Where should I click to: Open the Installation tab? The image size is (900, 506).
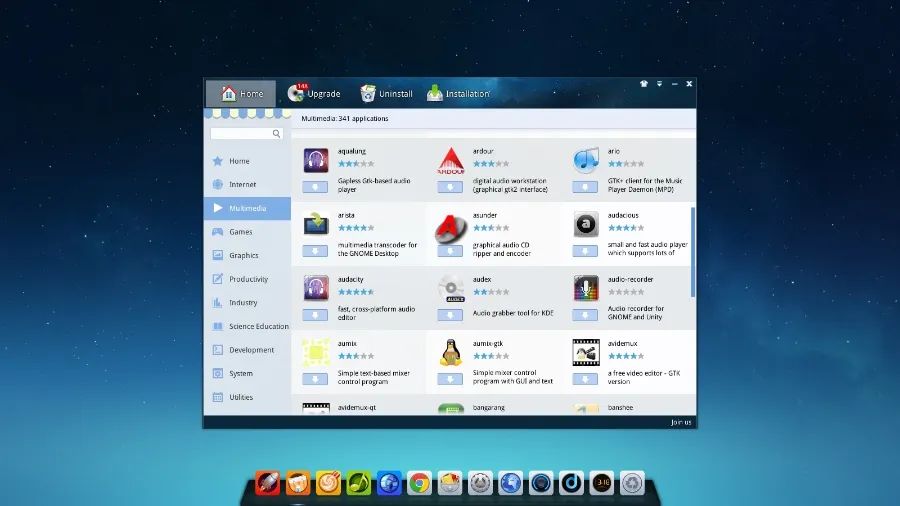(x=458, y=94)
